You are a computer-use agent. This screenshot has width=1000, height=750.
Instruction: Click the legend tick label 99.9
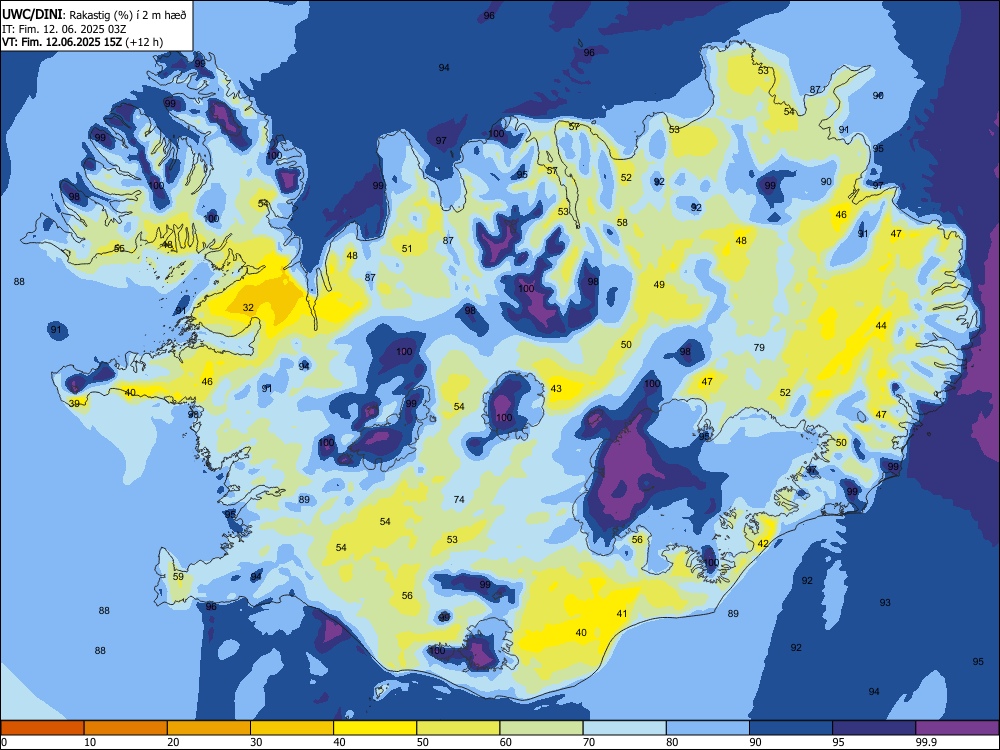coord(926,742)
